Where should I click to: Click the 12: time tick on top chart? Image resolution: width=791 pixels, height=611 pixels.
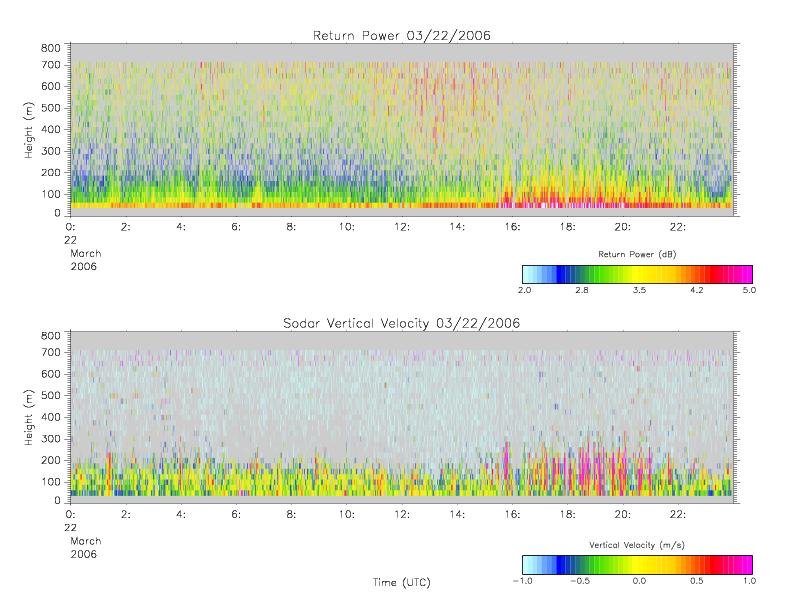pos(402,227)
